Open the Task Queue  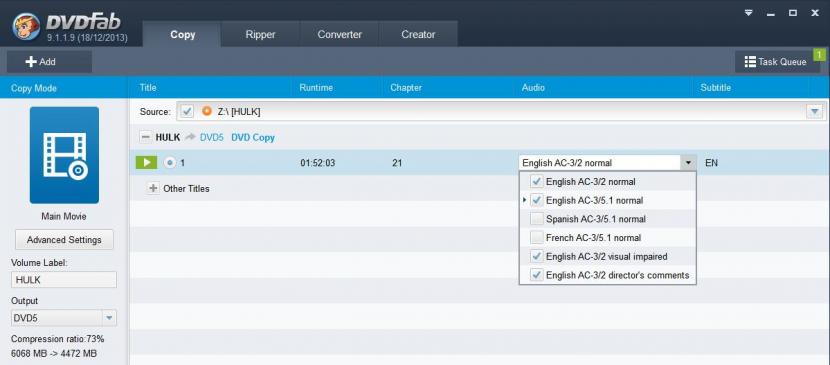click(x=777, y=62)
